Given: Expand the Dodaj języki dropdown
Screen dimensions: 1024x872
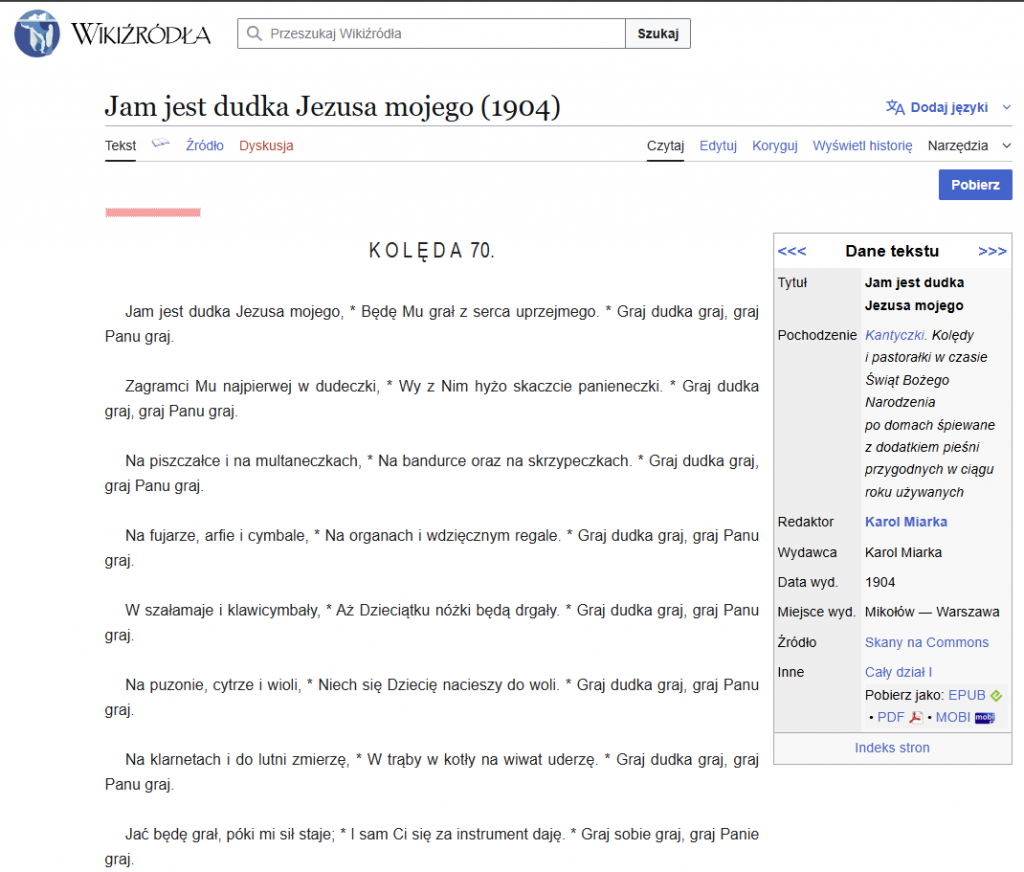Looking at the screenshot, I should [1006, 107].
